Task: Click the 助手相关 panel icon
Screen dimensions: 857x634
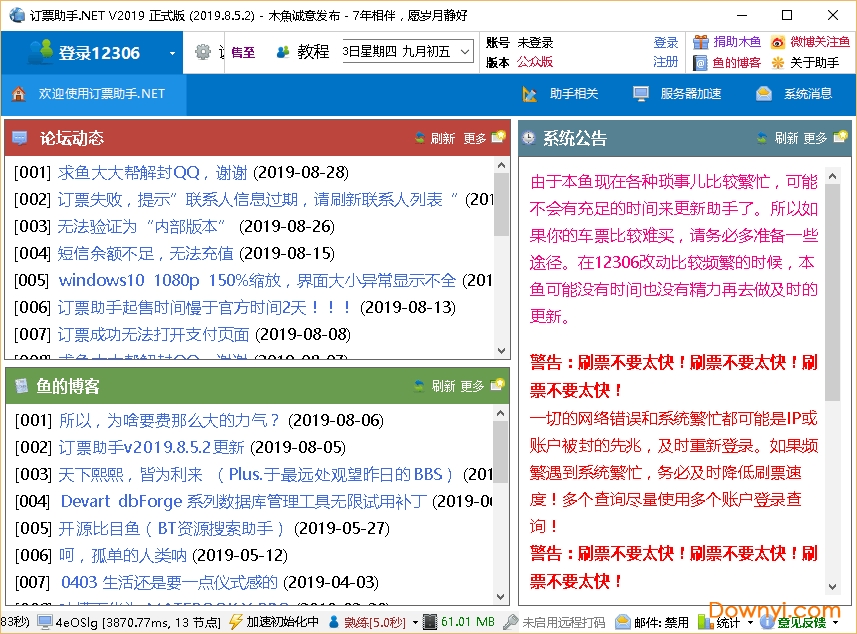Action: tap(528, 95)
